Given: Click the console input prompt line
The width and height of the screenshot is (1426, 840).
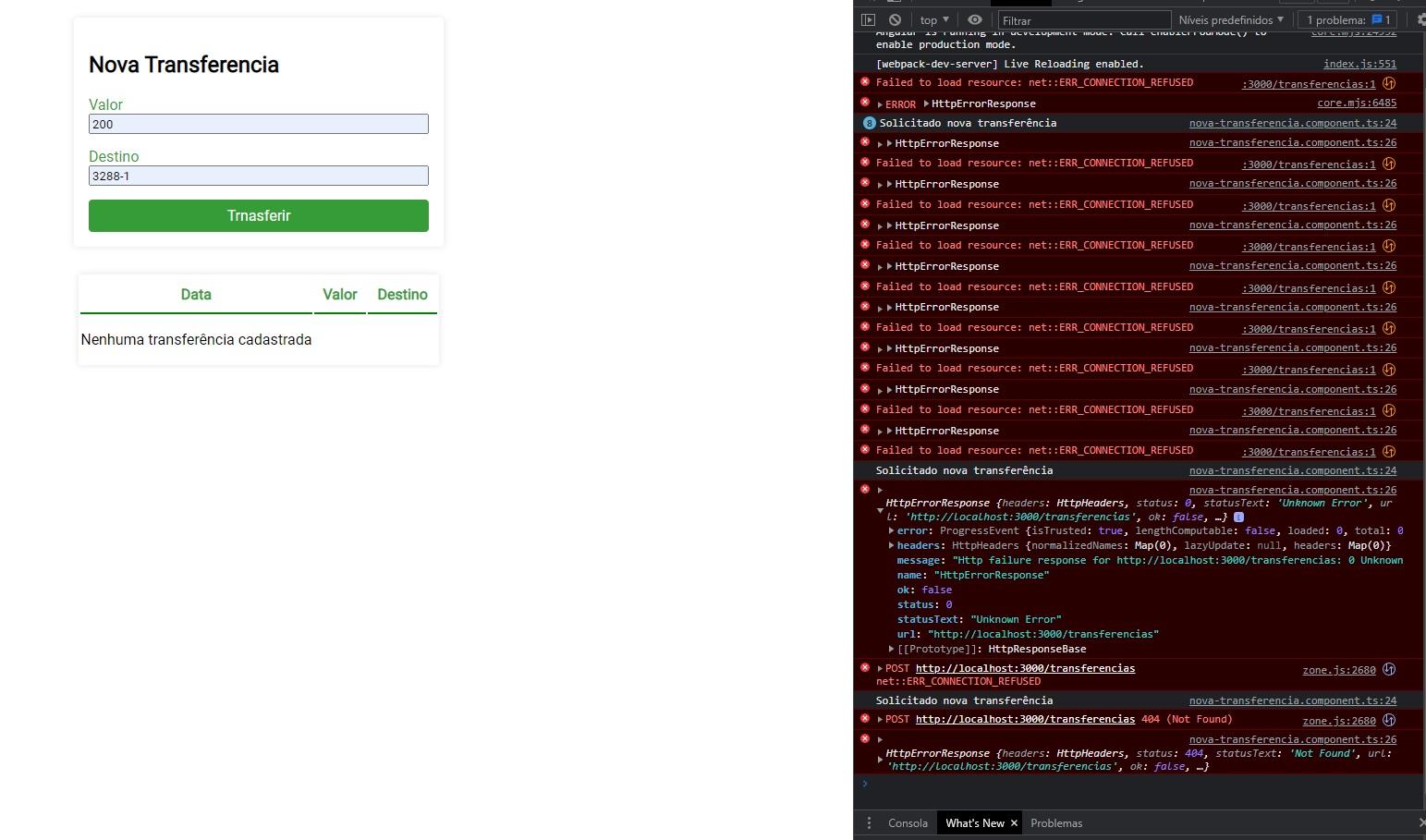Looking at the screenshot, I should [x=1139, y=784].
